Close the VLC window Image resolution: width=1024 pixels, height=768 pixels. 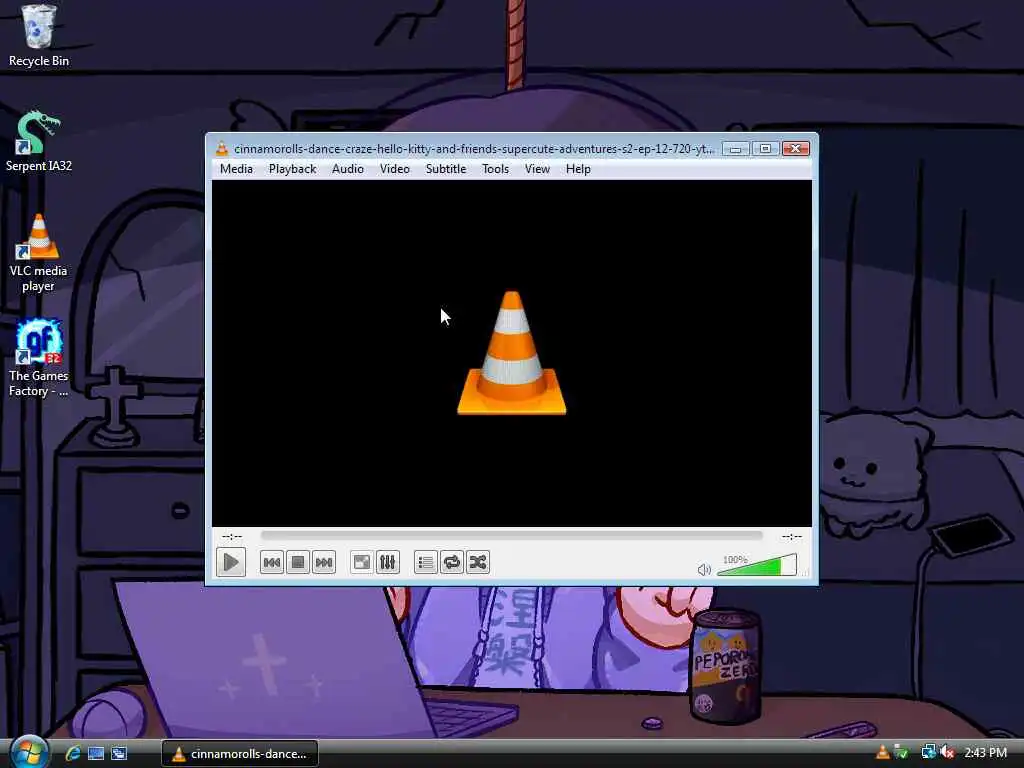coord(796,149)
